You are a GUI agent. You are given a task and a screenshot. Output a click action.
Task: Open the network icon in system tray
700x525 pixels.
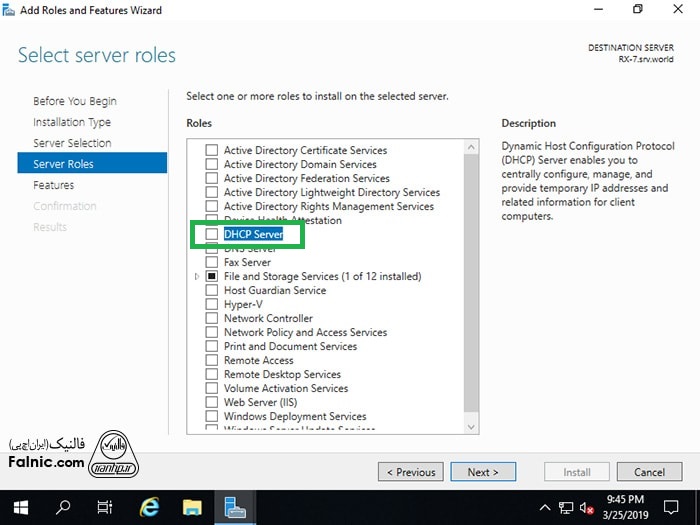566,507
